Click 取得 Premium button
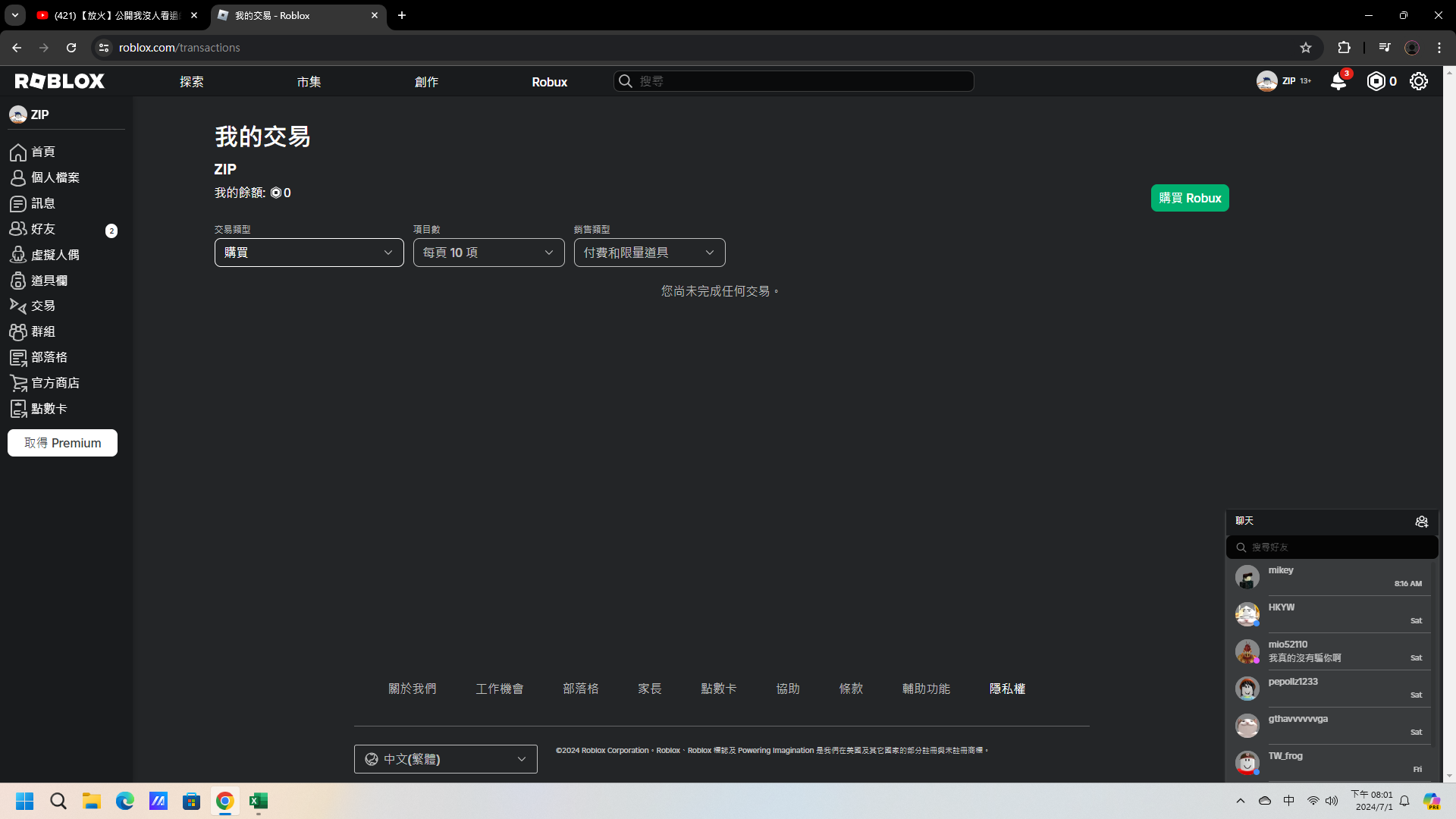 click(63, 443)
